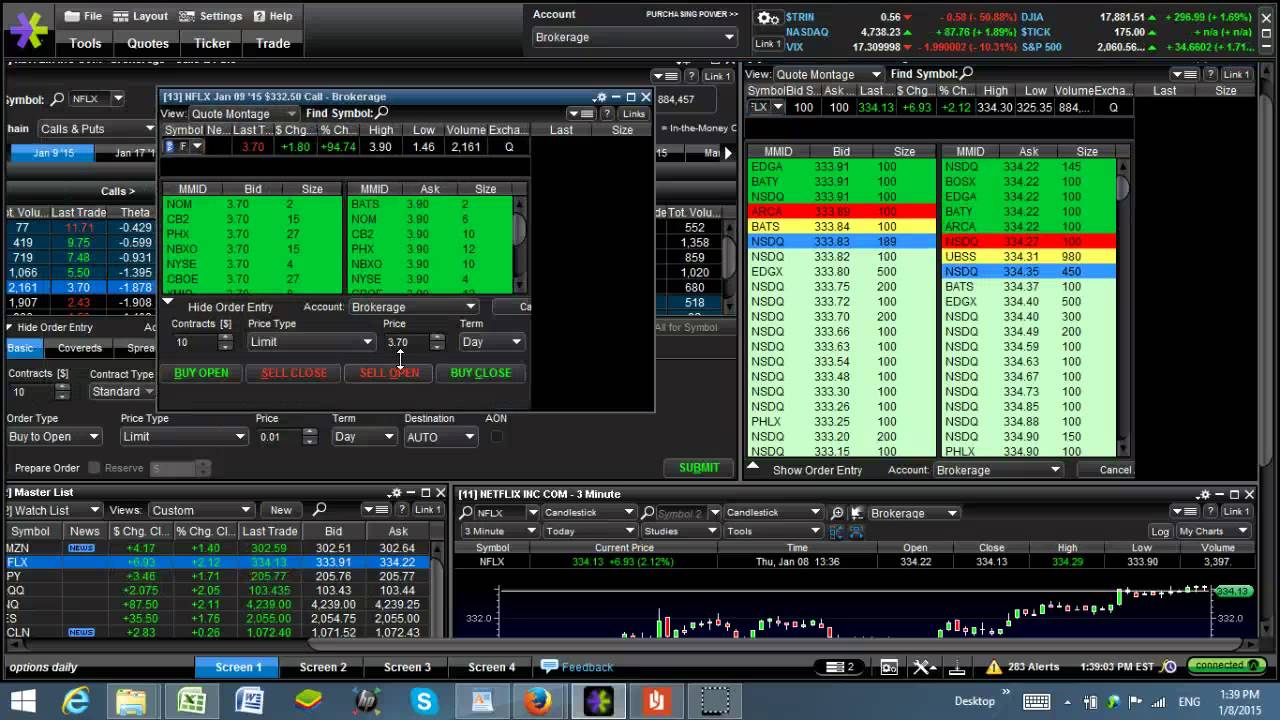Click the zoom-in magnifier icon in chart toolbar

tap(837, 513)
